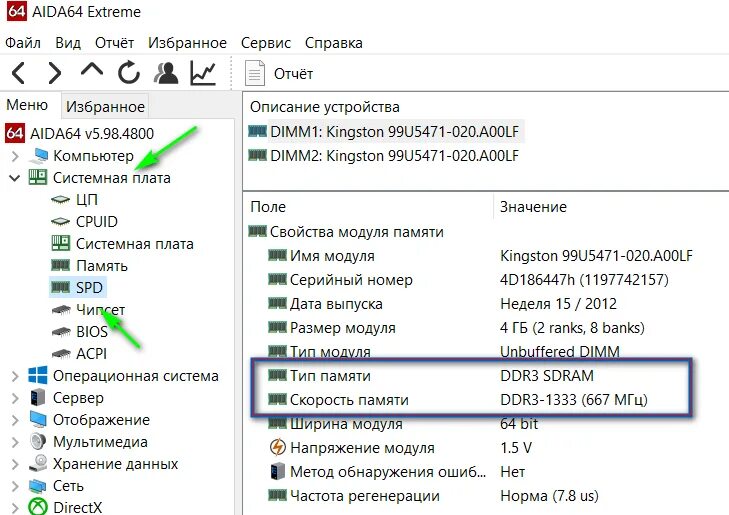Expand the Операционная система node
729x515 pixels.
[15, 376]
